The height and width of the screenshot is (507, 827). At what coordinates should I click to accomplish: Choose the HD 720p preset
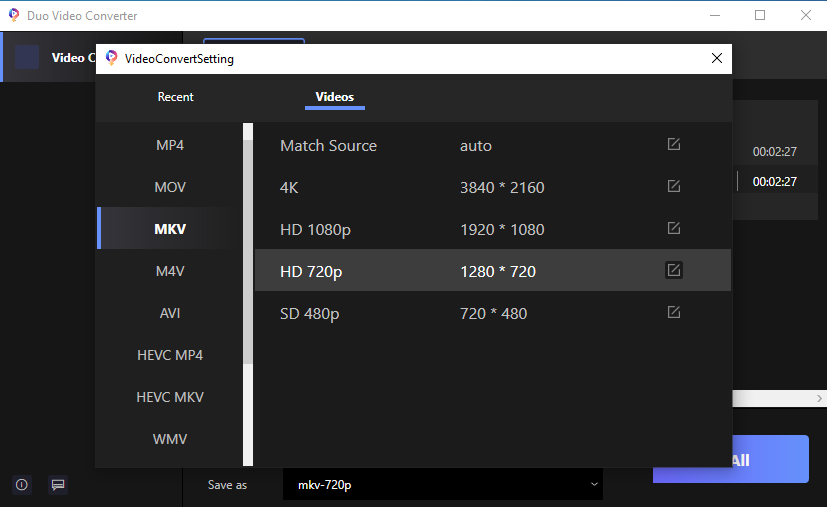pyautogui.click(x=493, y=270)
